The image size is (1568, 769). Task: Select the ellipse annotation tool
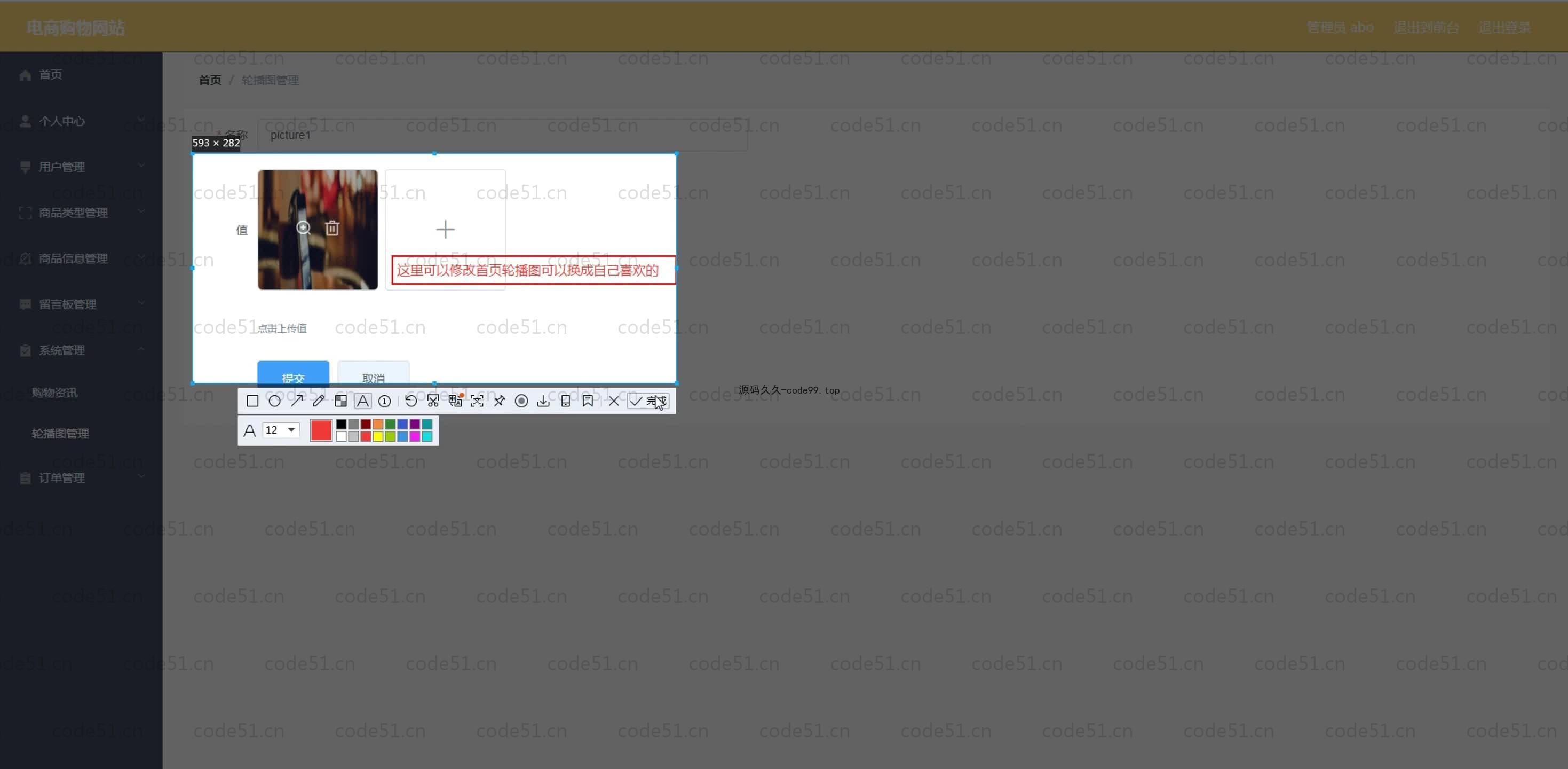point(274,401)
